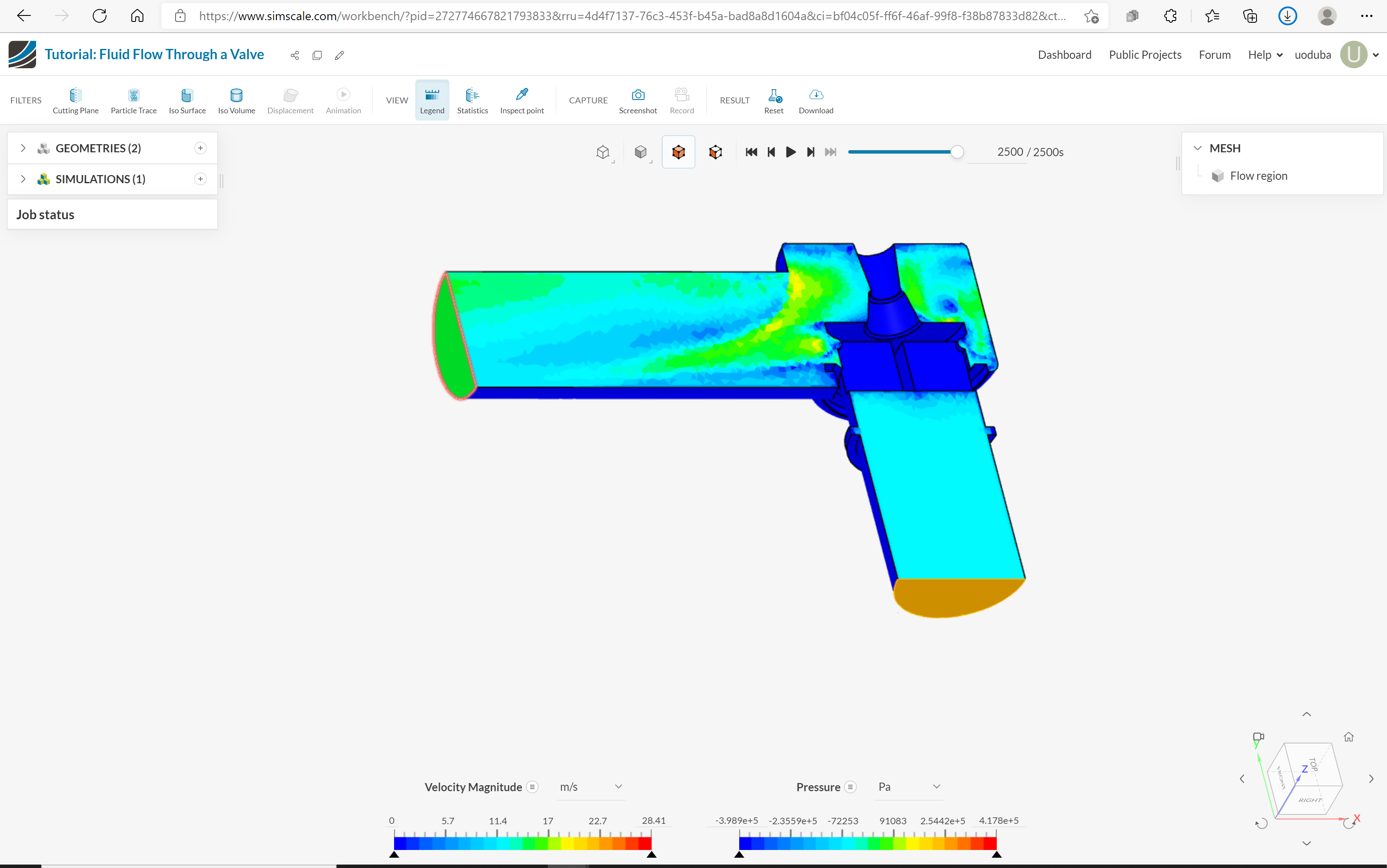
Task: Collapse the MESH panel
Action: 1199,148
